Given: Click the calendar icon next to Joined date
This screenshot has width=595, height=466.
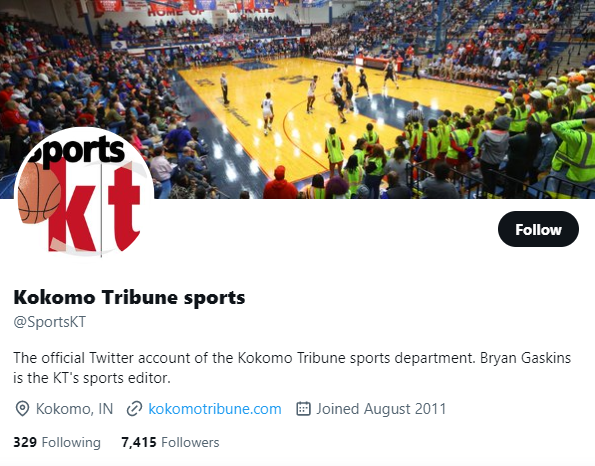Looking at the screenshot, I should tap(303, 409).
